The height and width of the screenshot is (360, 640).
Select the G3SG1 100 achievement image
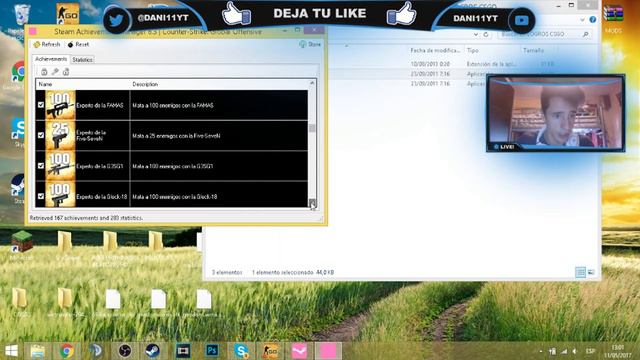coord(60,166)
